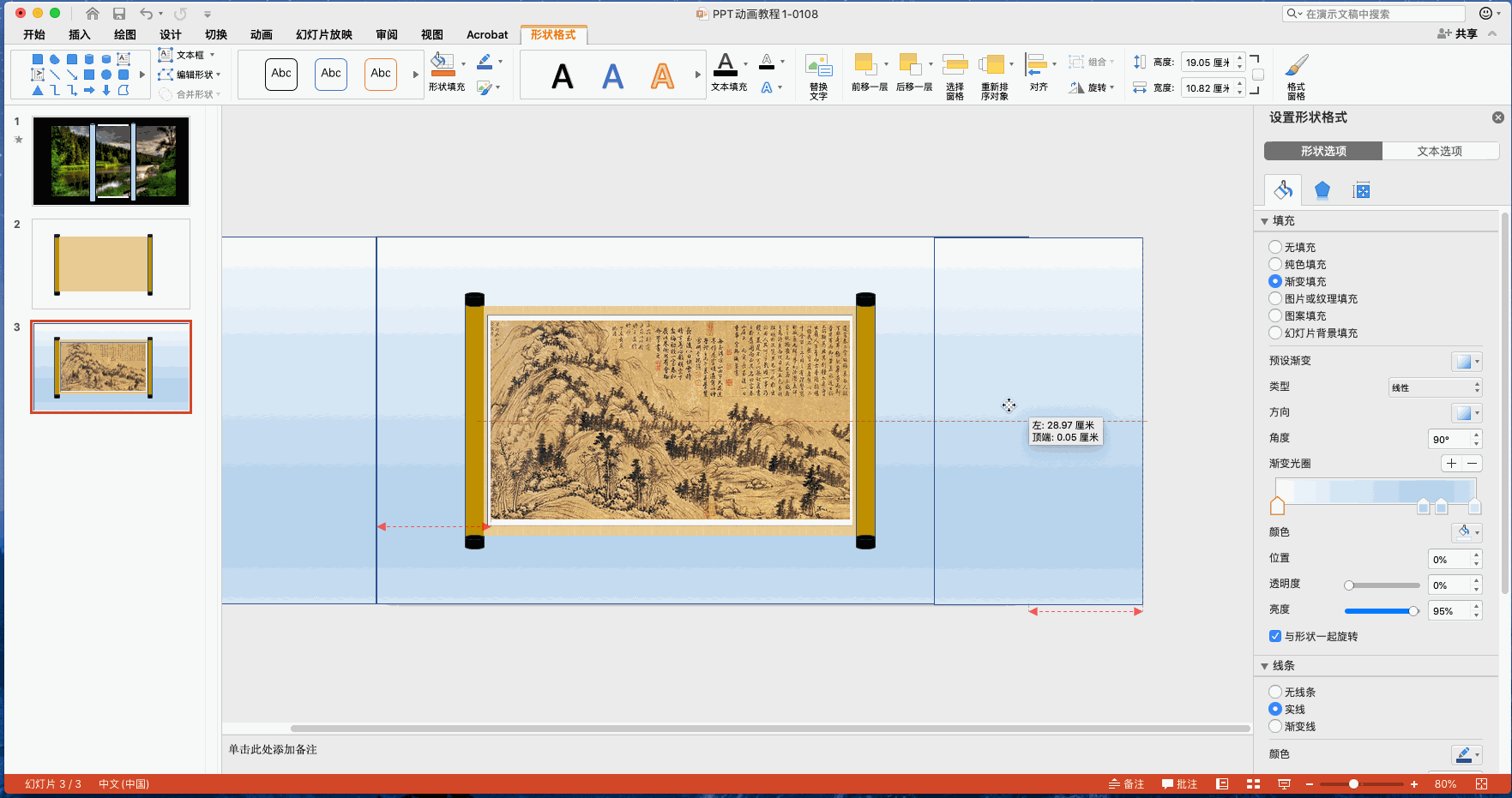This screenshot has width=1512, height=798.
Task: Click the 对齐 align icon
Action: click(x=1037, y=64)
